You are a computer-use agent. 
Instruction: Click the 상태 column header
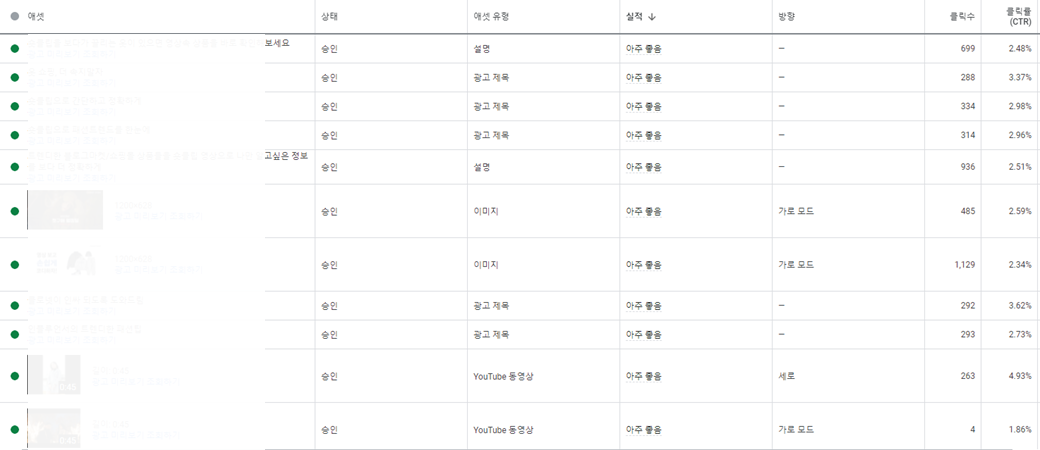tap(329, 17)
